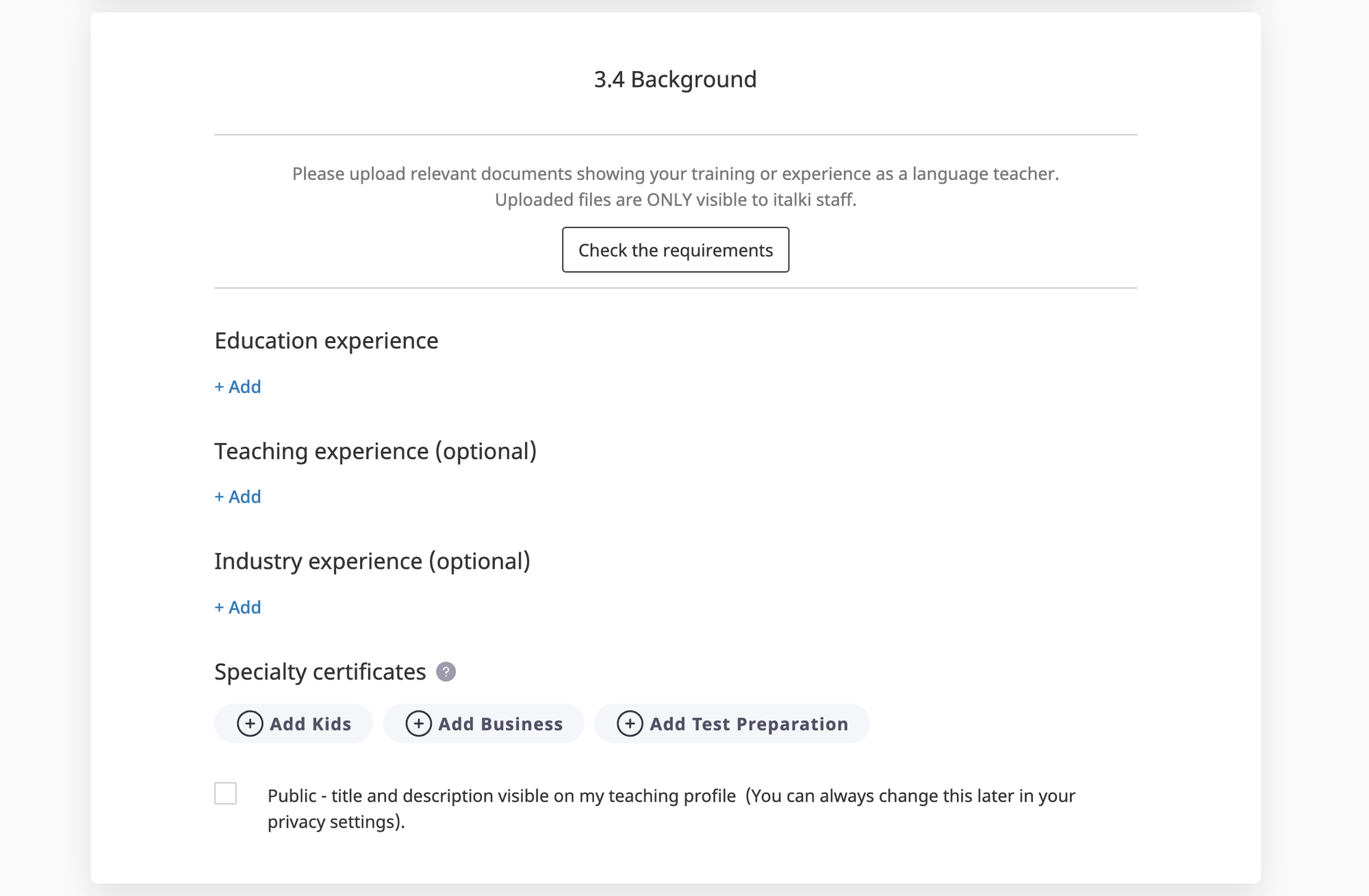
Task: Select the circled plus beside Kids label
Action: [x=249, y=724]
